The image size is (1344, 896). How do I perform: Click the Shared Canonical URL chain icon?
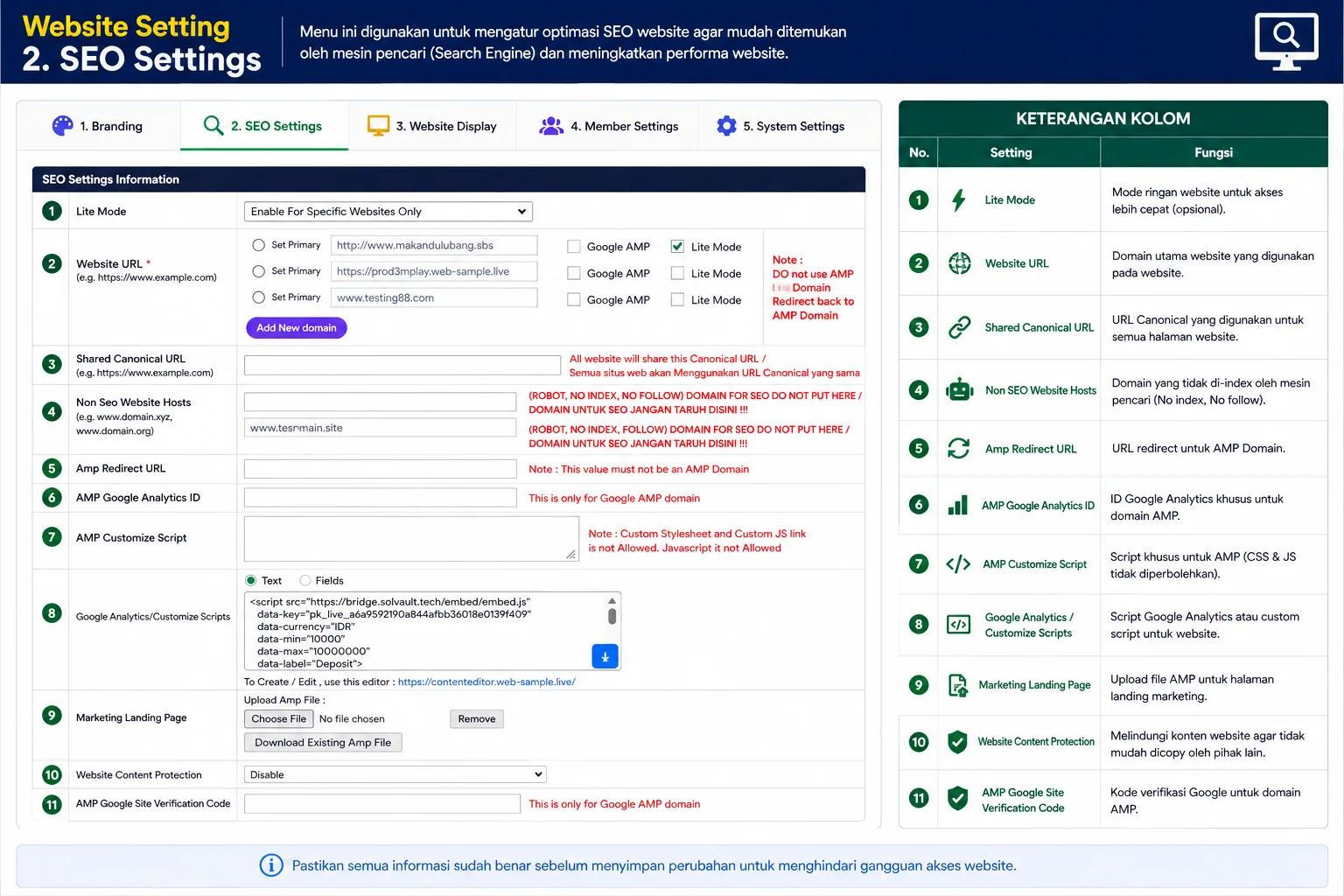(960, 327)
